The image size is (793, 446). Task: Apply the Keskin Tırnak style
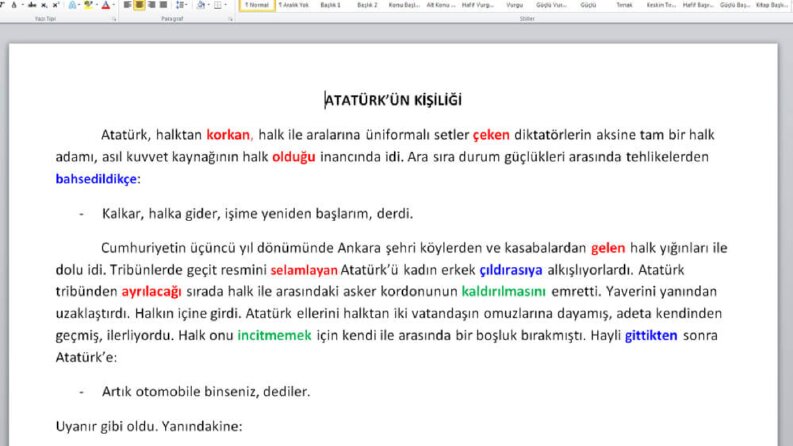661,5
